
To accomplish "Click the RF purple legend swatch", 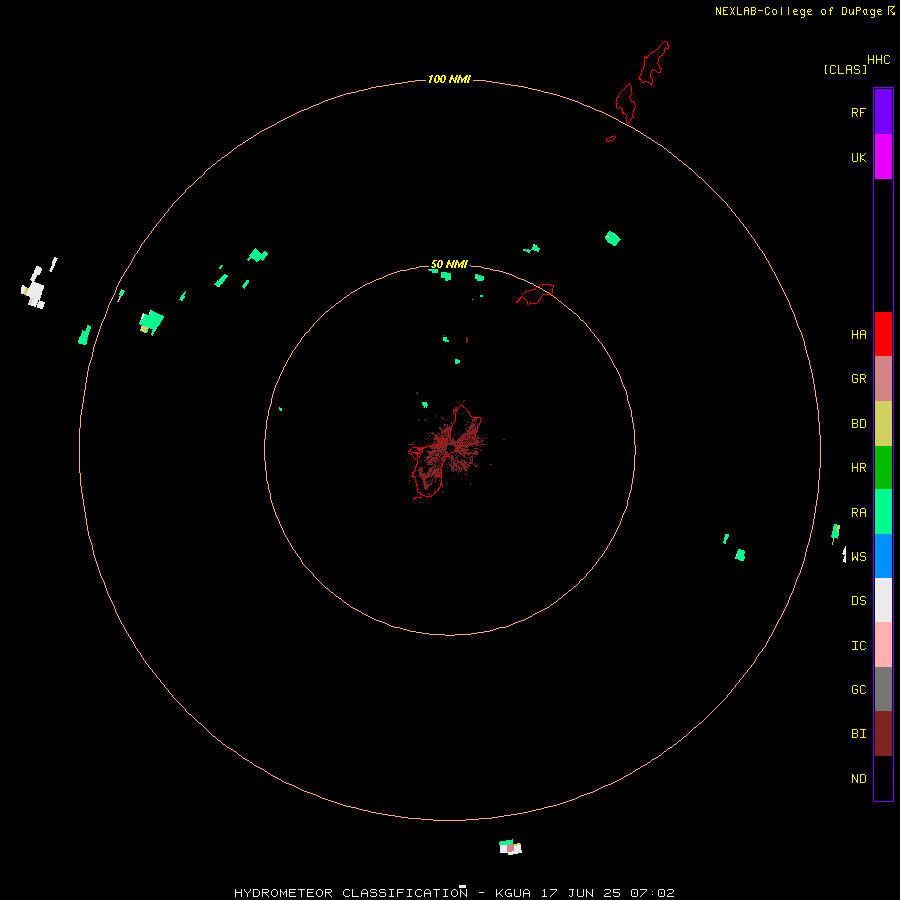I will 883,112.
